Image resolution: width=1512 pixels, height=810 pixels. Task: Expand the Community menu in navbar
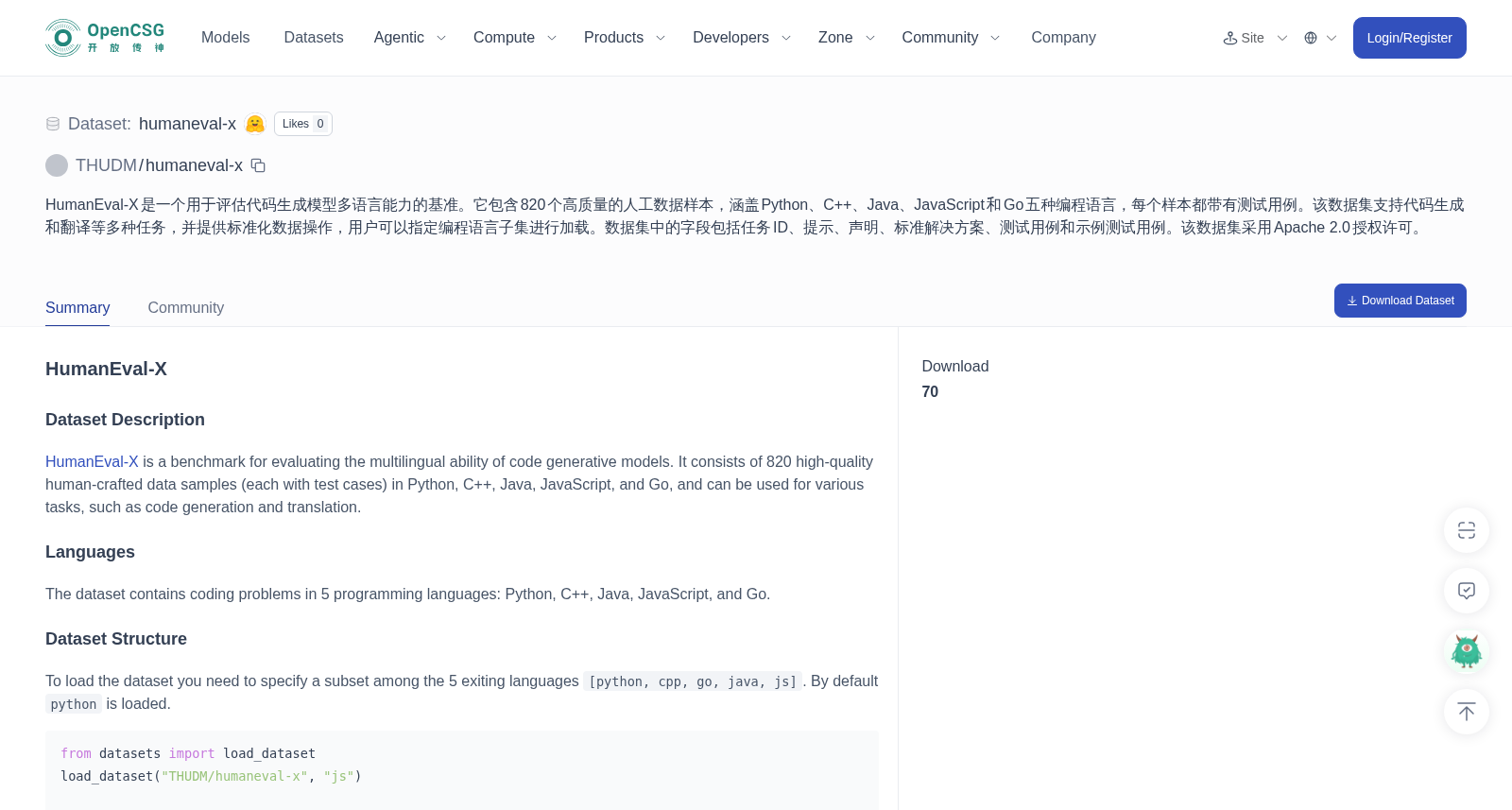click(x=950, y=38)
